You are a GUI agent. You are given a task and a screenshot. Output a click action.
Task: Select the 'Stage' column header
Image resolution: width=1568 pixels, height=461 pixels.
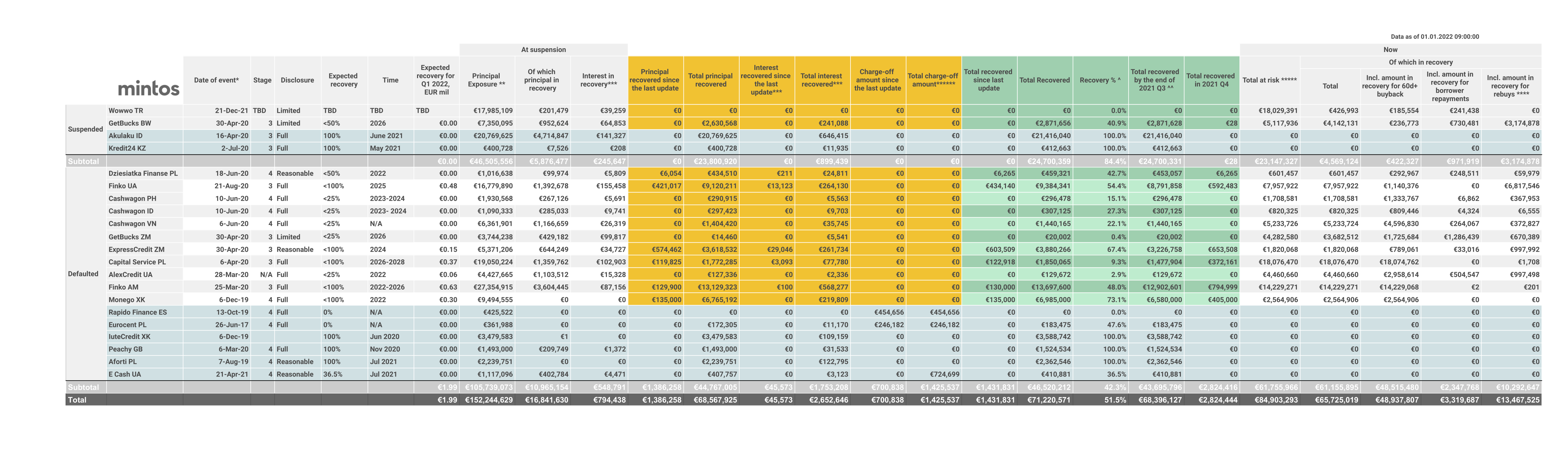[262, 80]
